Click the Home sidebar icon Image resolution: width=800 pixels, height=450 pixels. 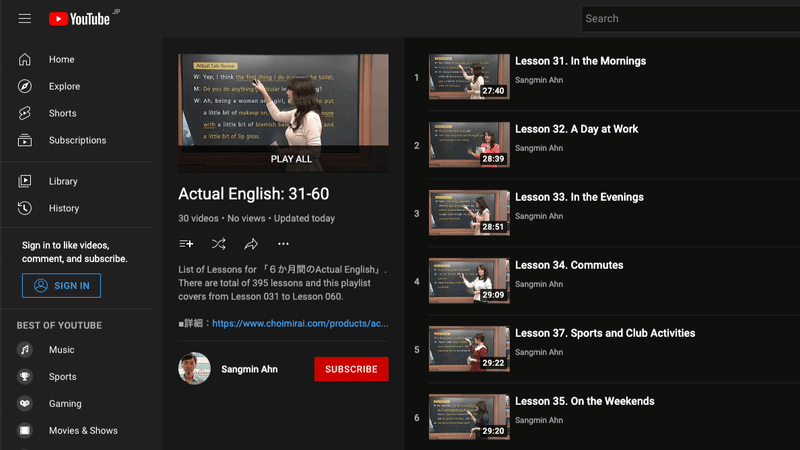24,59
